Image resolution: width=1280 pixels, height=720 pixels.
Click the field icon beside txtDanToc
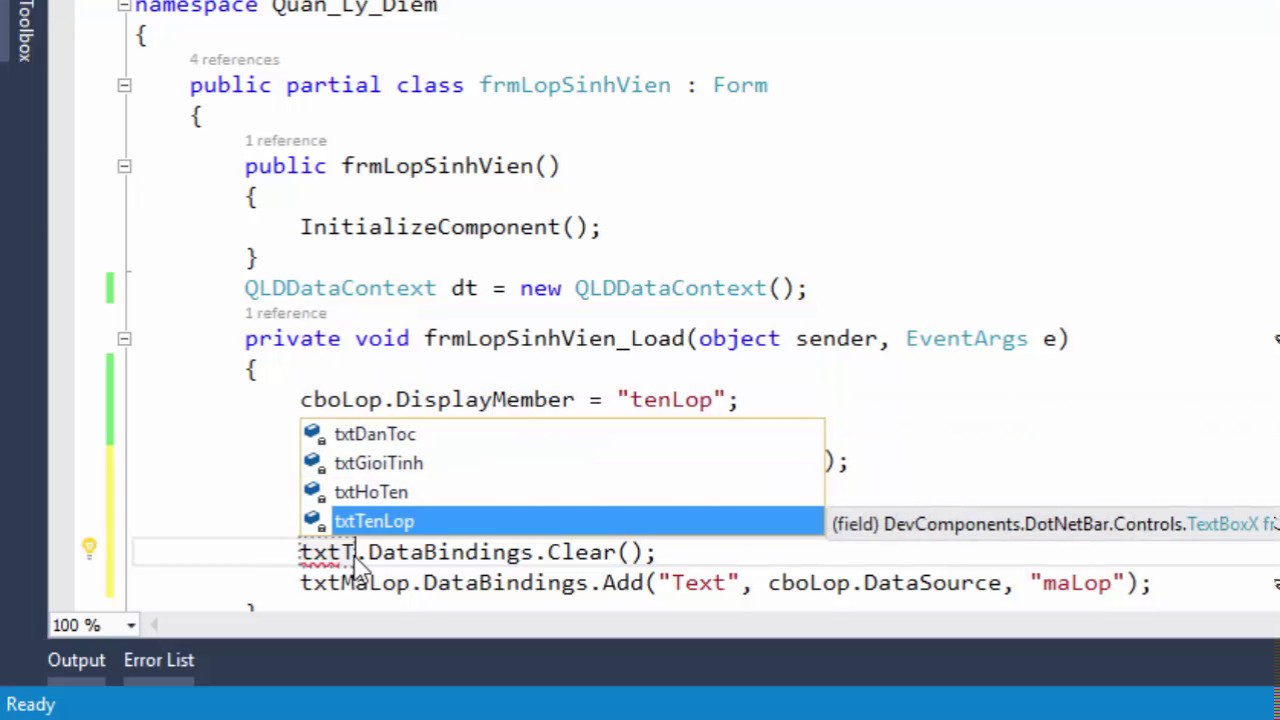tap(315, 434)
